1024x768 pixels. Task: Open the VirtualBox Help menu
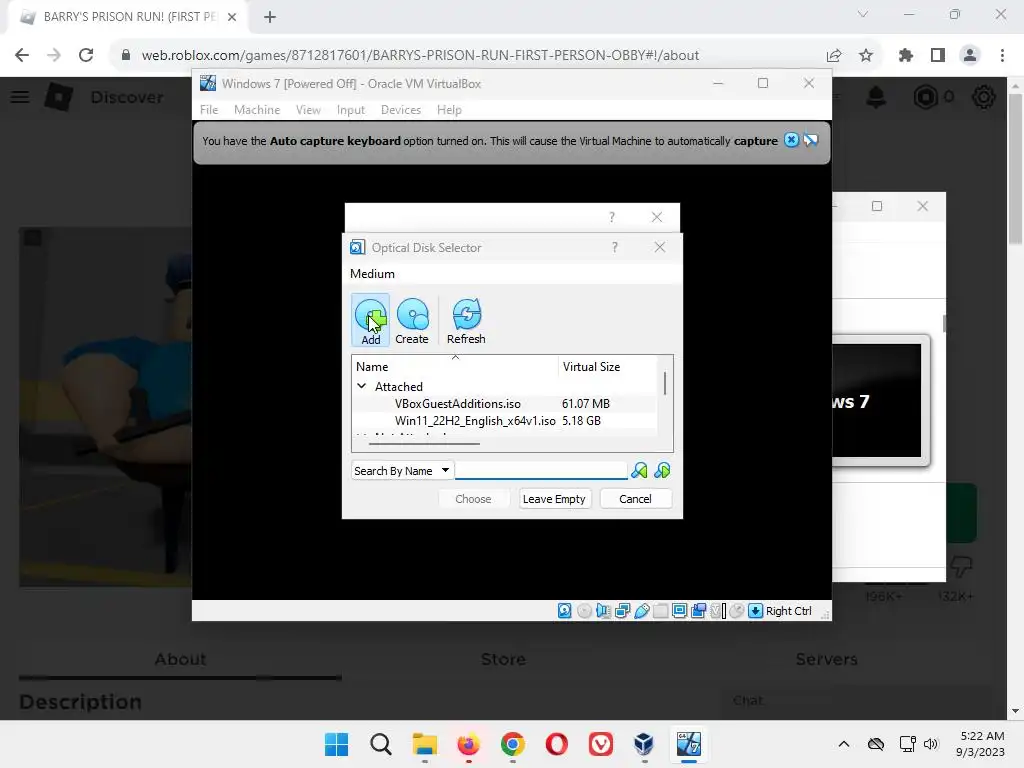(449, 110)
